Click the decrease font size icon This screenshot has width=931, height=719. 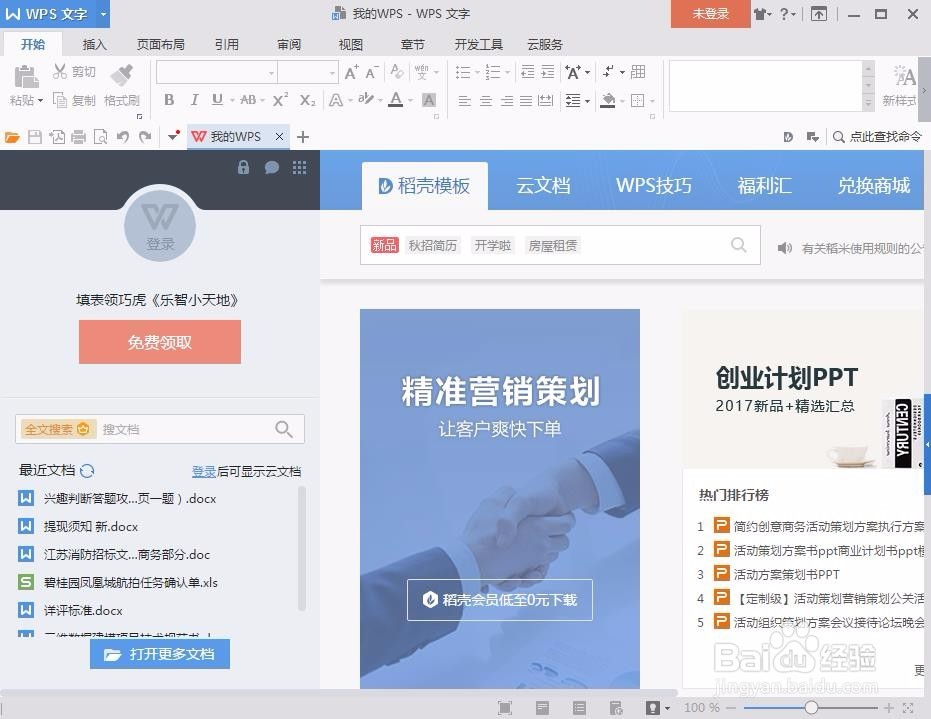372,72
